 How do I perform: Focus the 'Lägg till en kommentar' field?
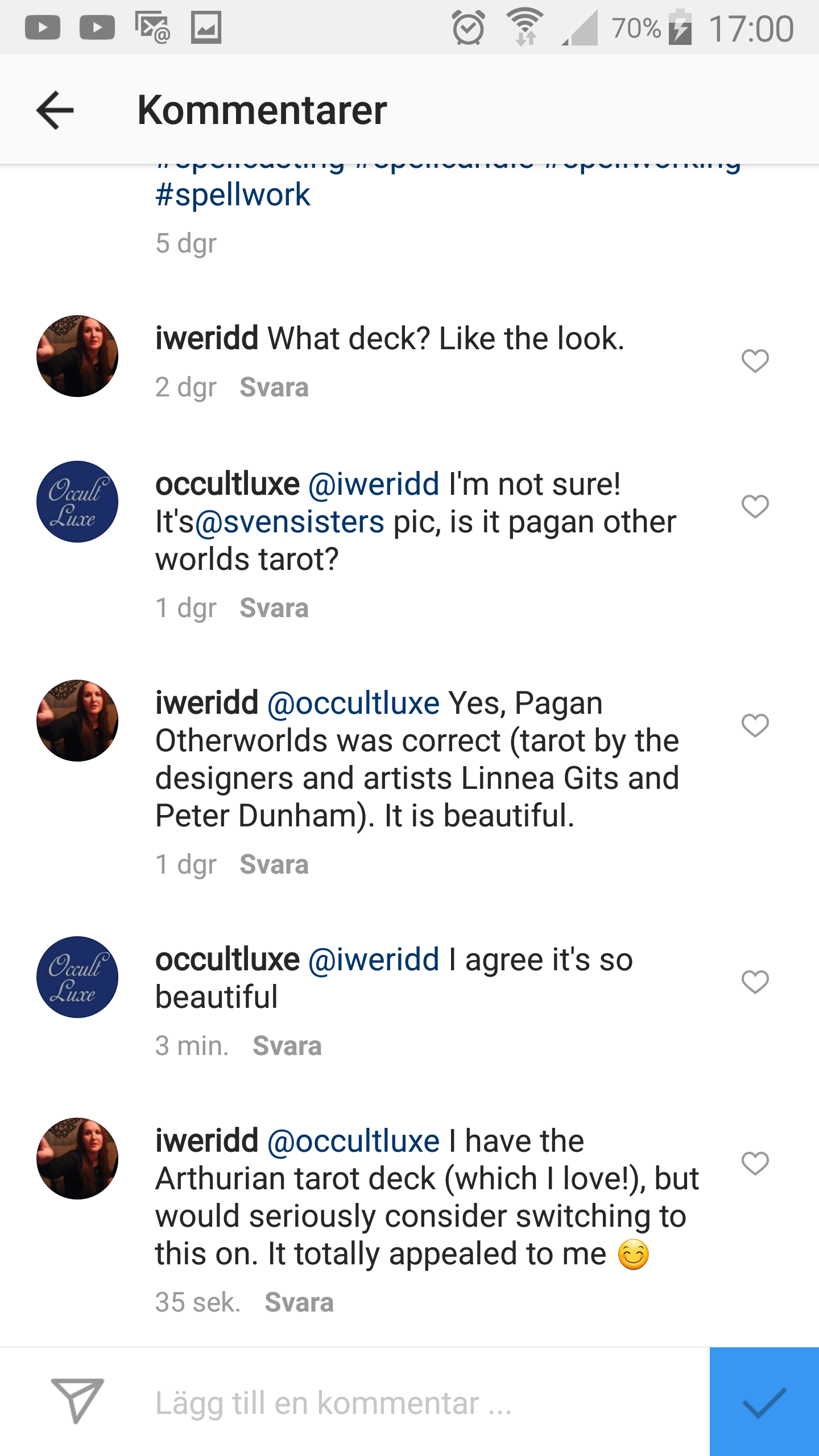click(x=398, y=1403)
